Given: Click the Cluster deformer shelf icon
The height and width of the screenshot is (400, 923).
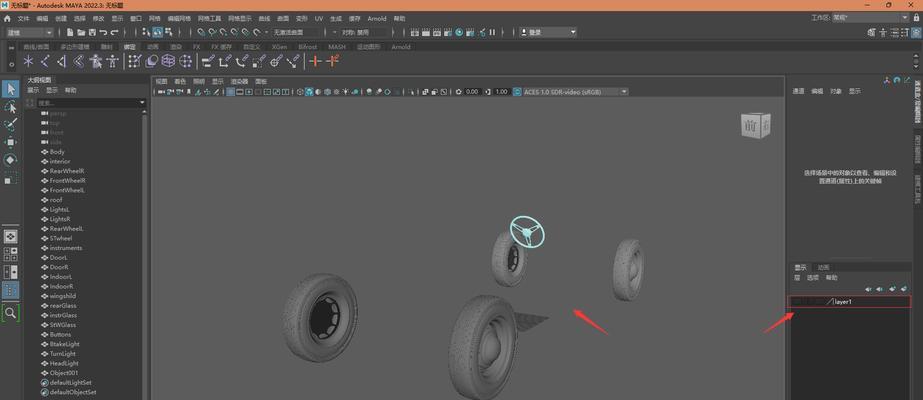Looking at the screenshot, I should tap(185, 61).
